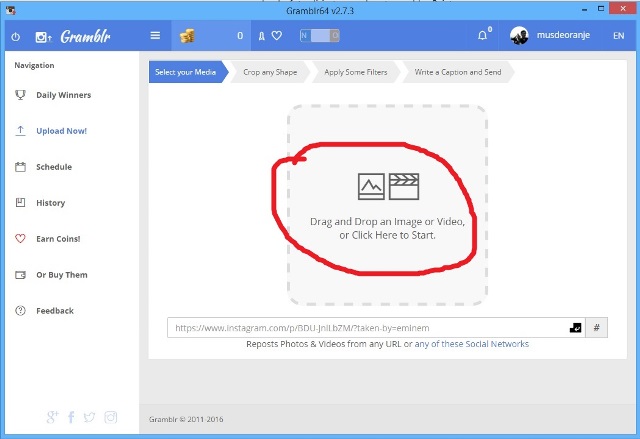Open the Twitter icon in sidebar
Image resolution: width=640 pixels, height=439 pixels.
pos(89,417)
